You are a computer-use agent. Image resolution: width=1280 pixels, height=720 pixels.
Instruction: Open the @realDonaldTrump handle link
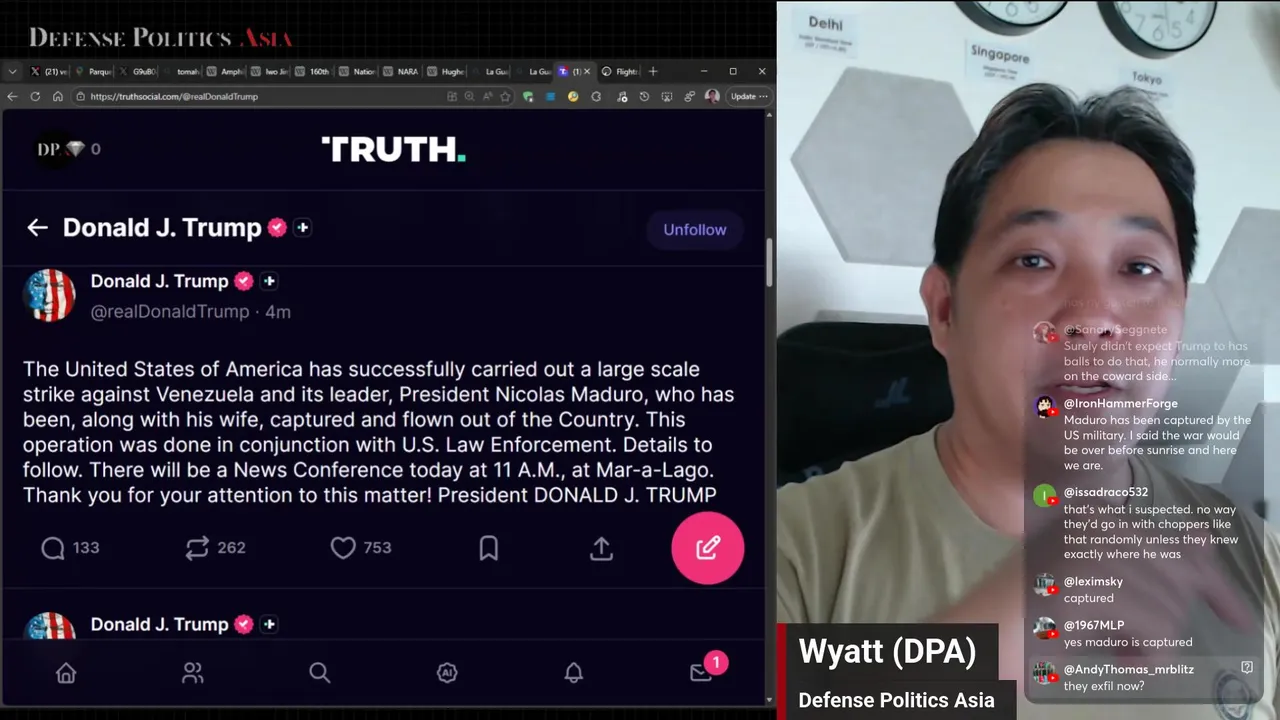pyautogui.click(x=170, y=311)
